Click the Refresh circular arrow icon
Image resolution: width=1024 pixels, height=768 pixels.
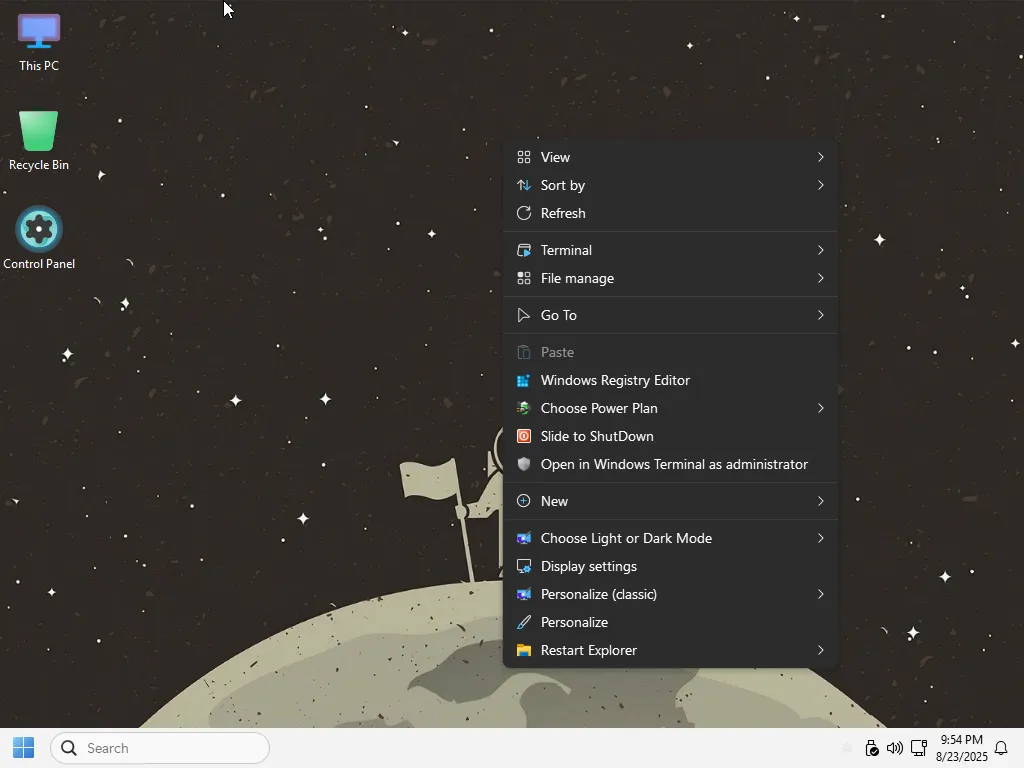[x=524, y=214]
